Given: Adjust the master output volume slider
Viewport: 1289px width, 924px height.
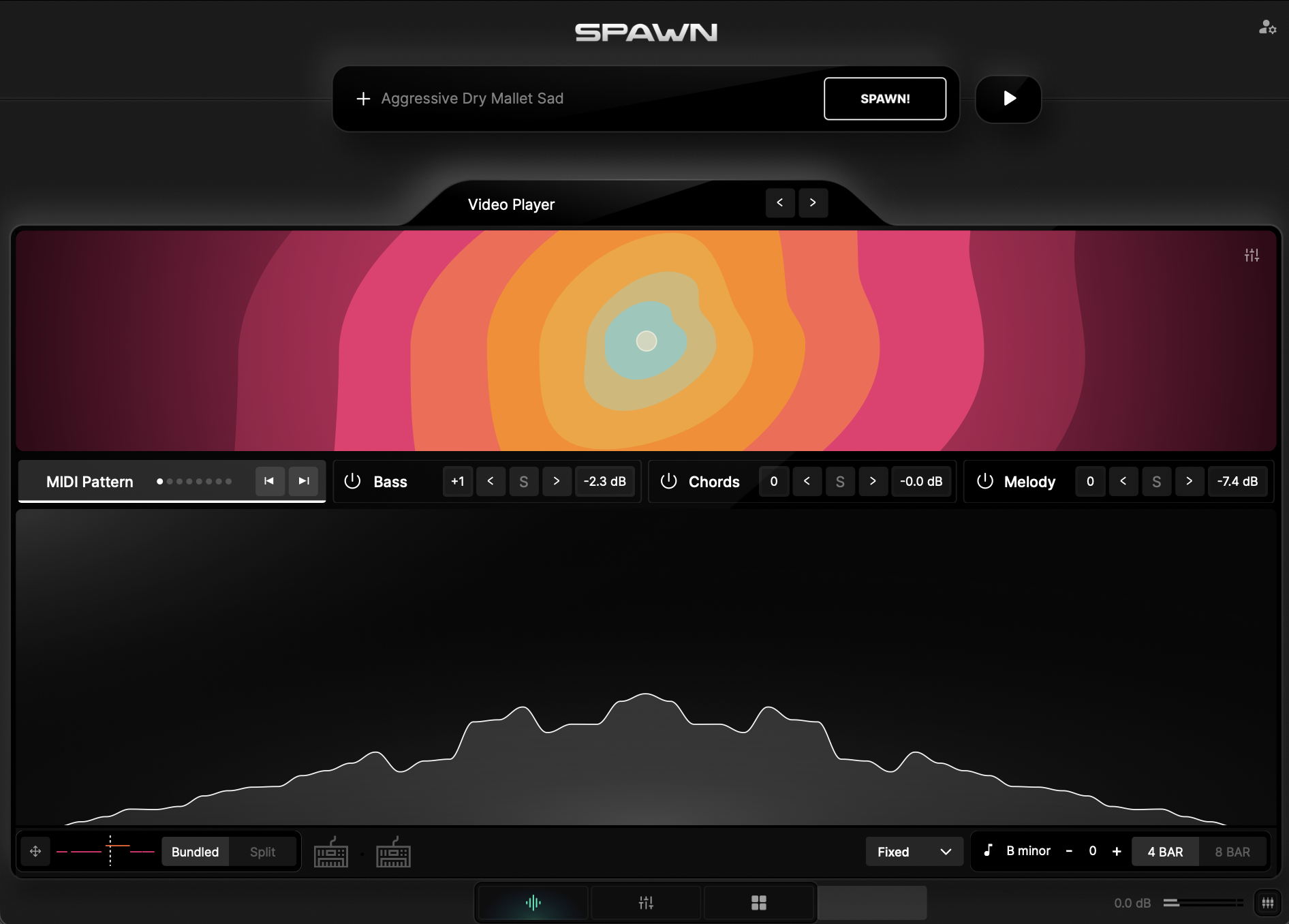Looking at the screenshot, I should tap(1203, 903).
